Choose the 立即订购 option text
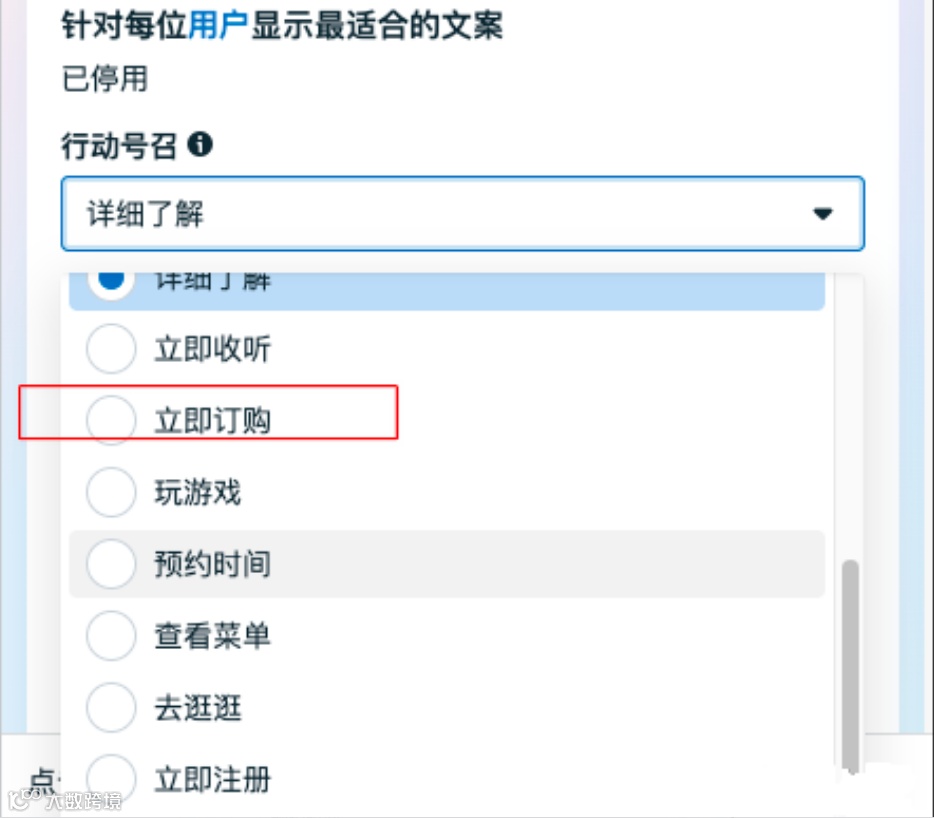The image size is (934, 818). click(x=213, y=421)
